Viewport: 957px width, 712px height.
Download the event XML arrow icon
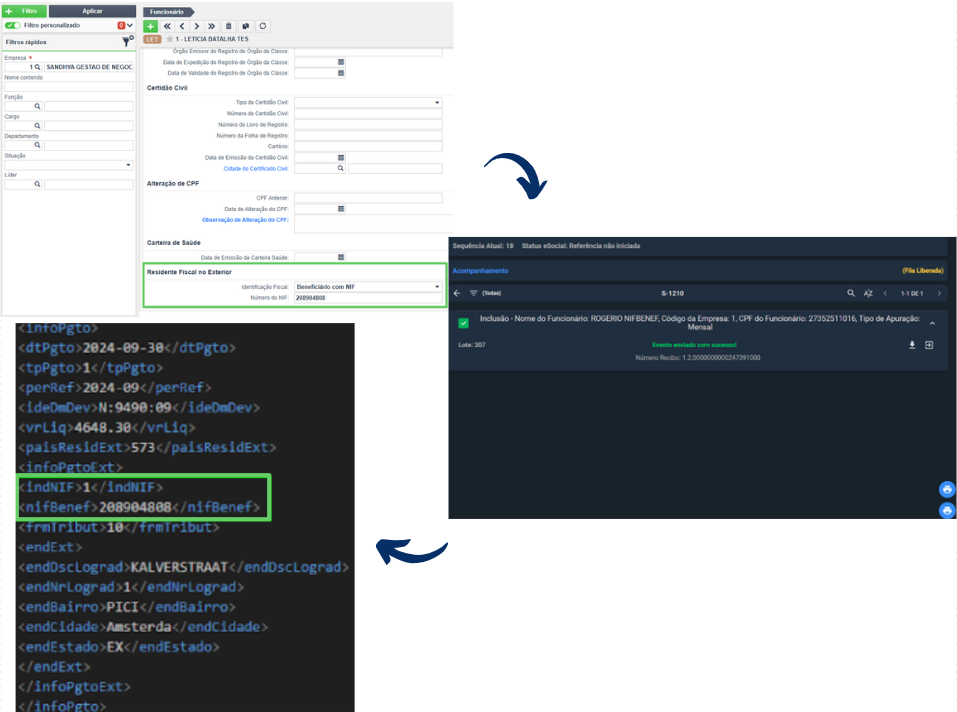coord(912,345)
